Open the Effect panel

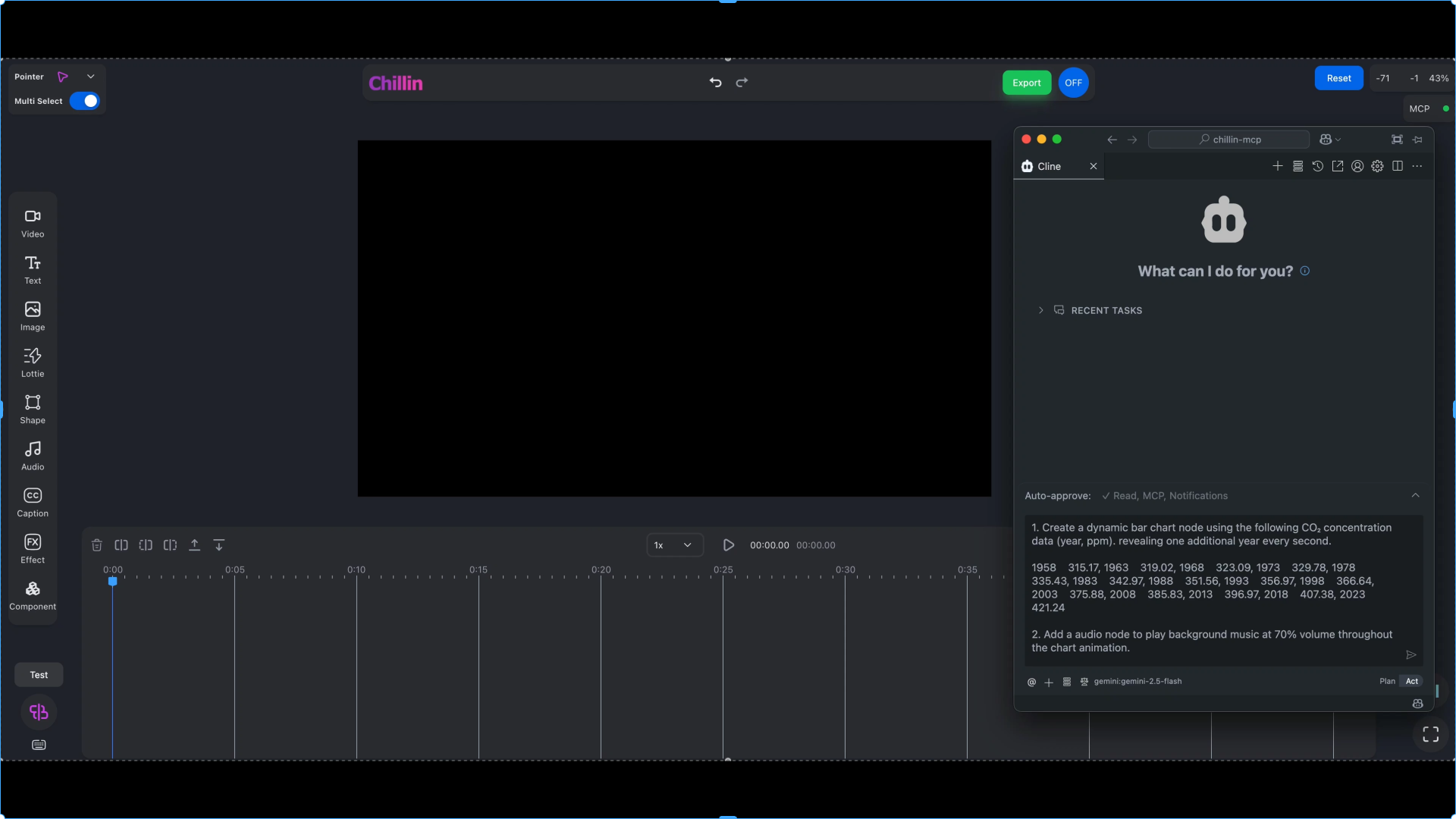(x=33, y=549)
